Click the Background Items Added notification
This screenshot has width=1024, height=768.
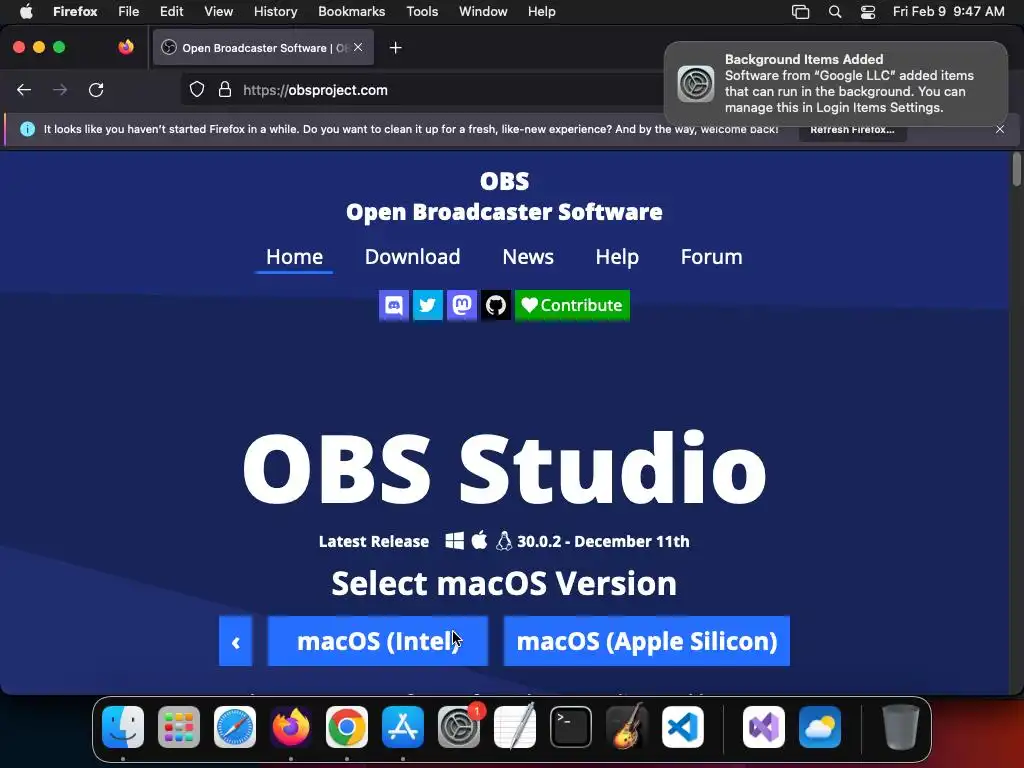(836, 84)
